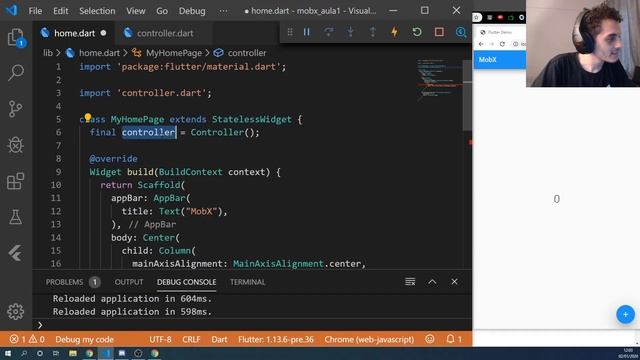640x360 pixels.
Task: Switch to the Debug Console panel tab
Action: [x=187, y=282]
